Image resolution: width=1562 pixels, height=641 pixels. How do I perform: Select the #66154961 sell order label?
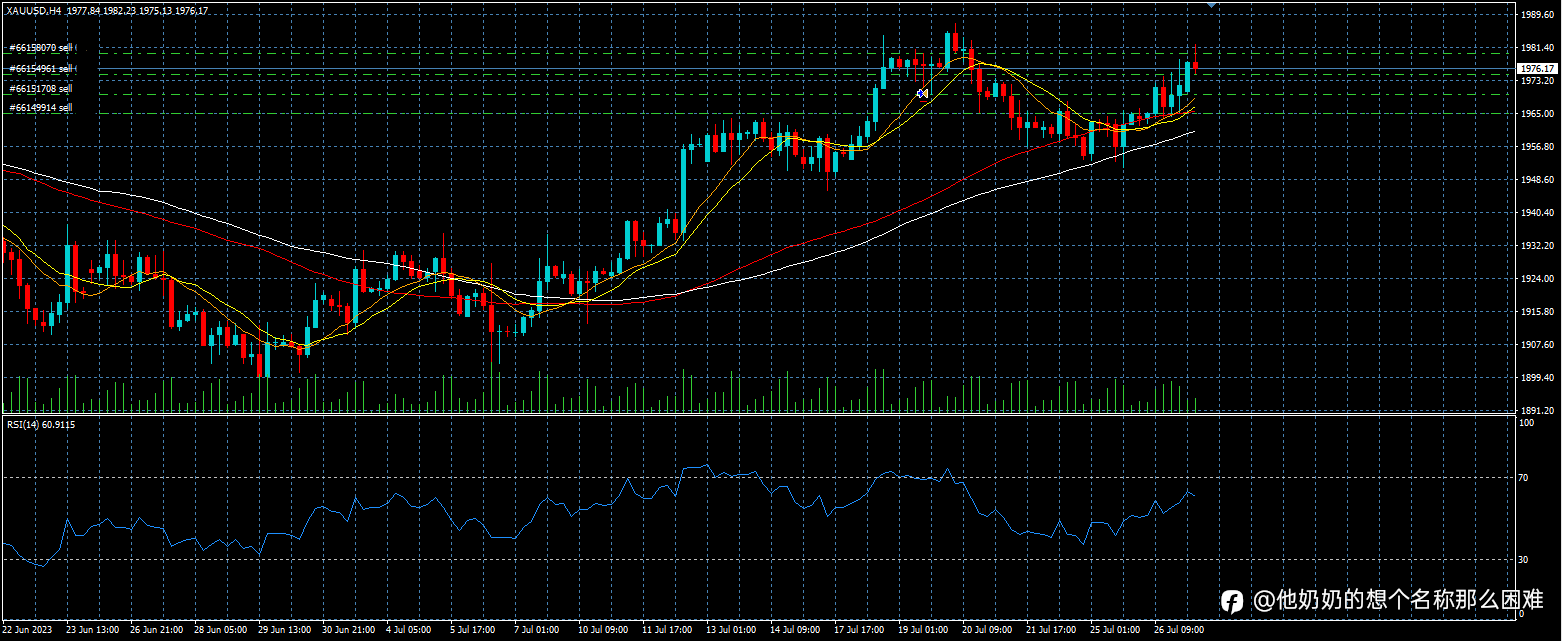tap(41, 68)
